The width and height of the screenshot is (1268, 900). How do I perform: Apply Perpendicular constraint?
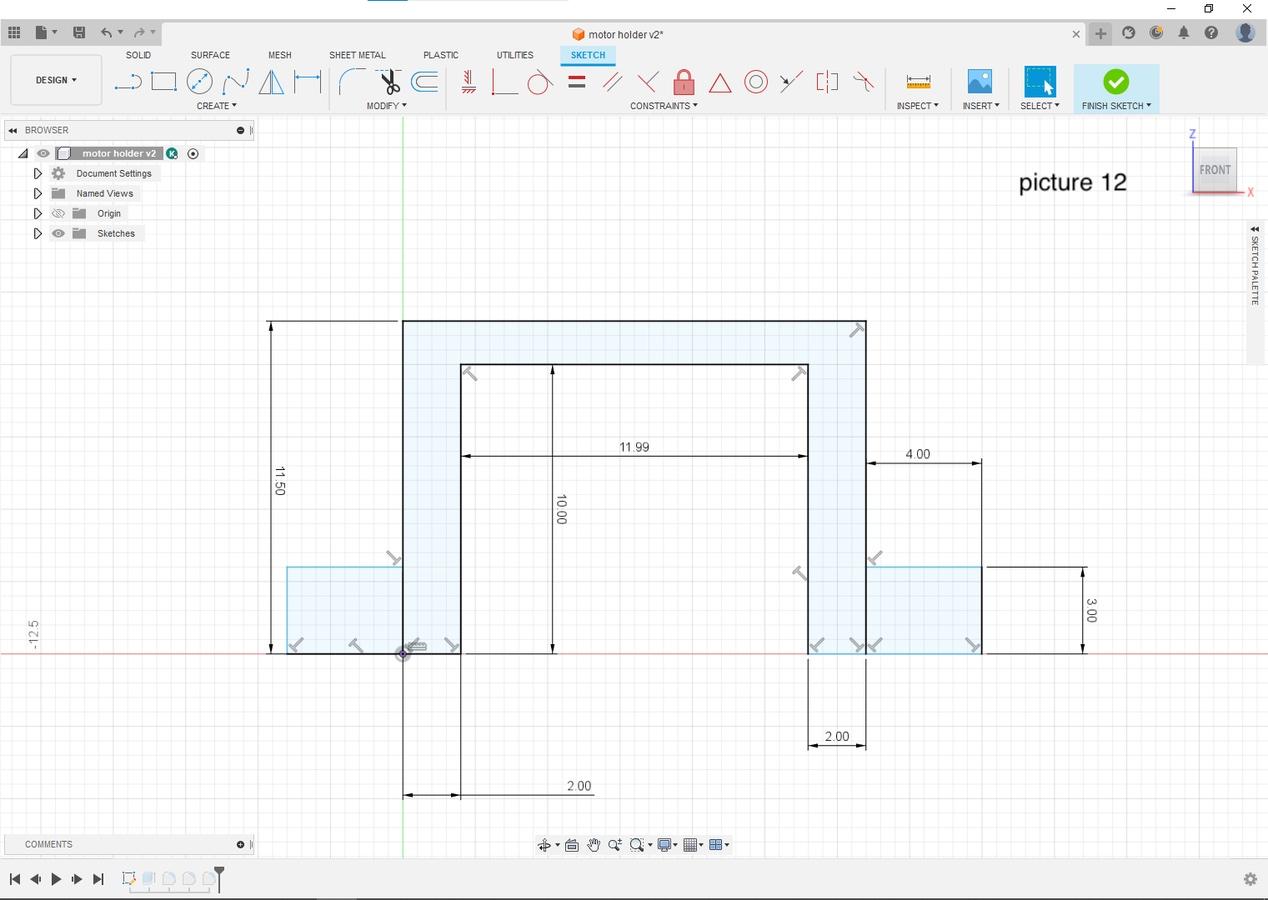(x=648, y=82)
